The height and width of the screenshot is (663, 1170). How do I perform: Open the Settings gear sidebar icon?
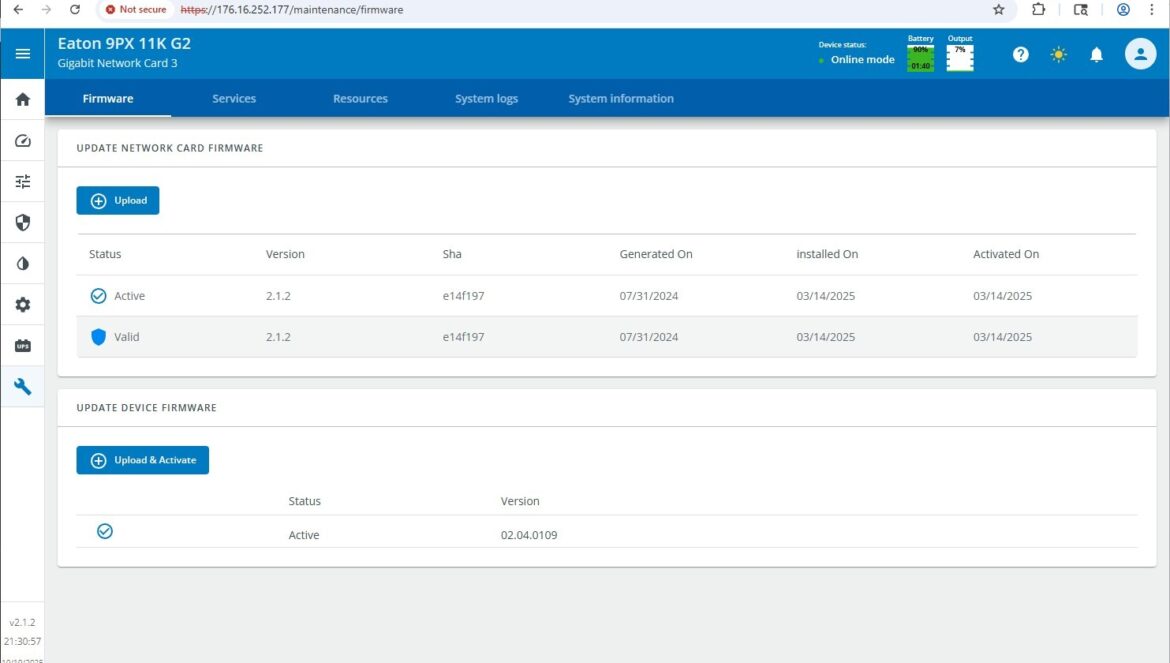click(22, 305)
